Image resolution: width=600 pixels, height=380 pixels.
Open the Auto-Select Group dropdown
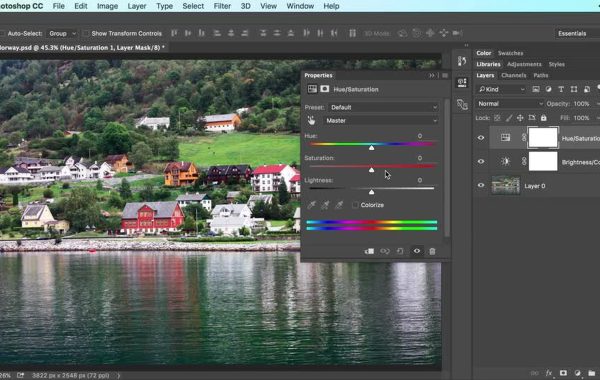point(62,33)
